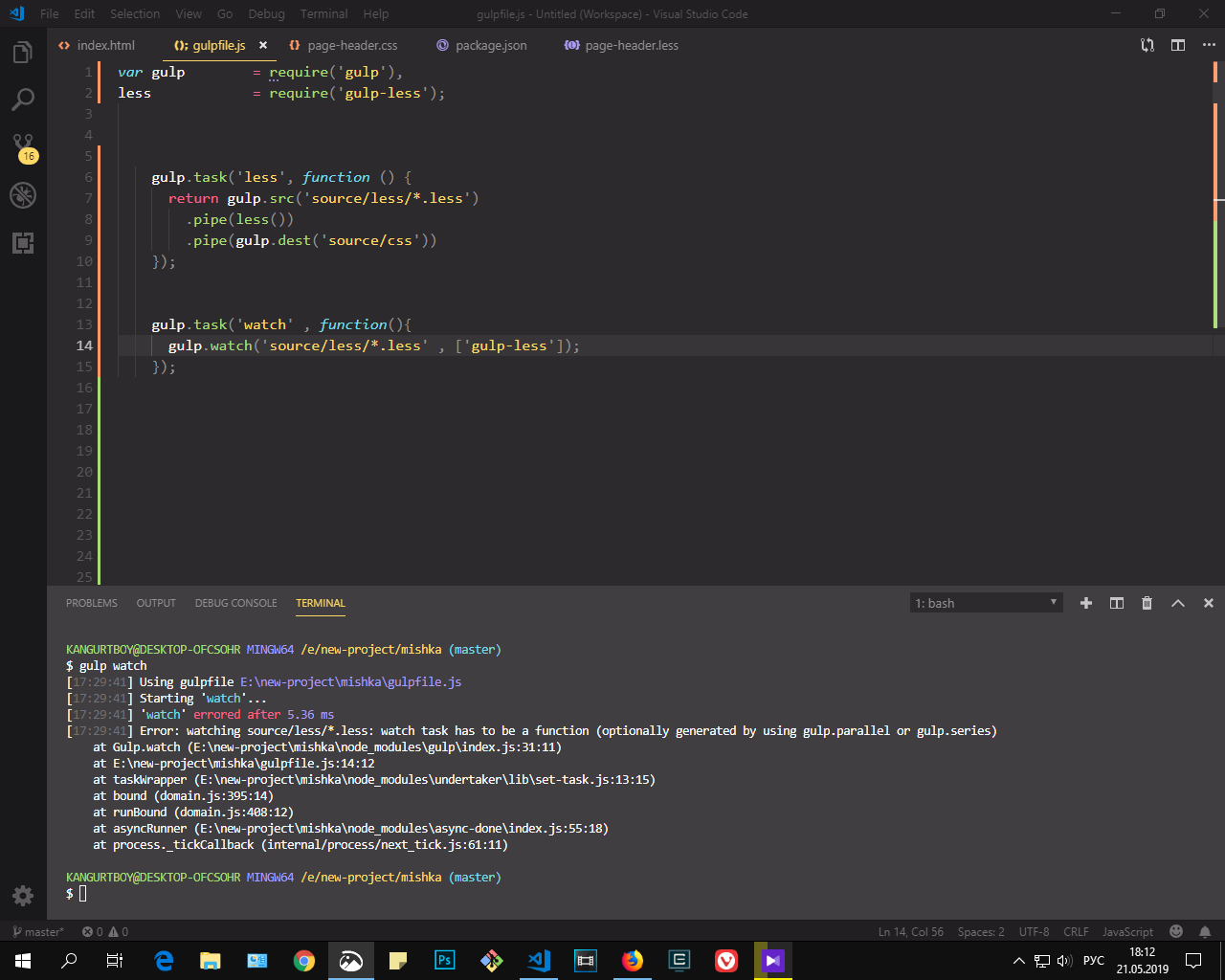Viewport: 1225px width, 980px height.
Task: Open Vivaldi browser from taskbar
Action: click(726, 960)
